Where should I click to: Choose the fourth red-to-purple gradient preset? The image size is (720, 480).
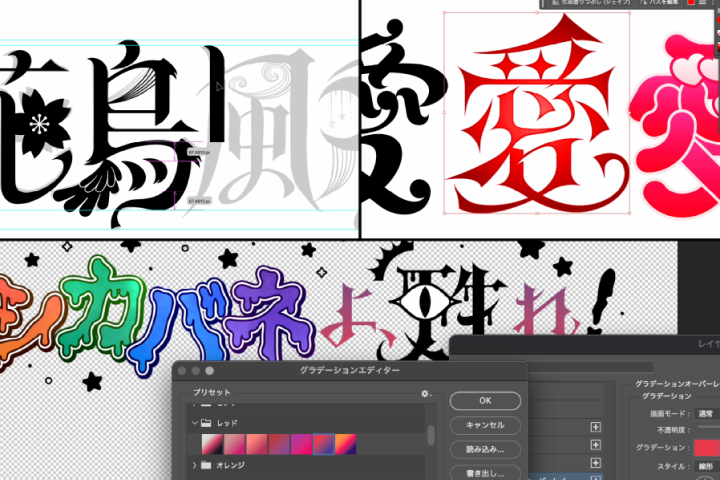[x=279, y=444]
